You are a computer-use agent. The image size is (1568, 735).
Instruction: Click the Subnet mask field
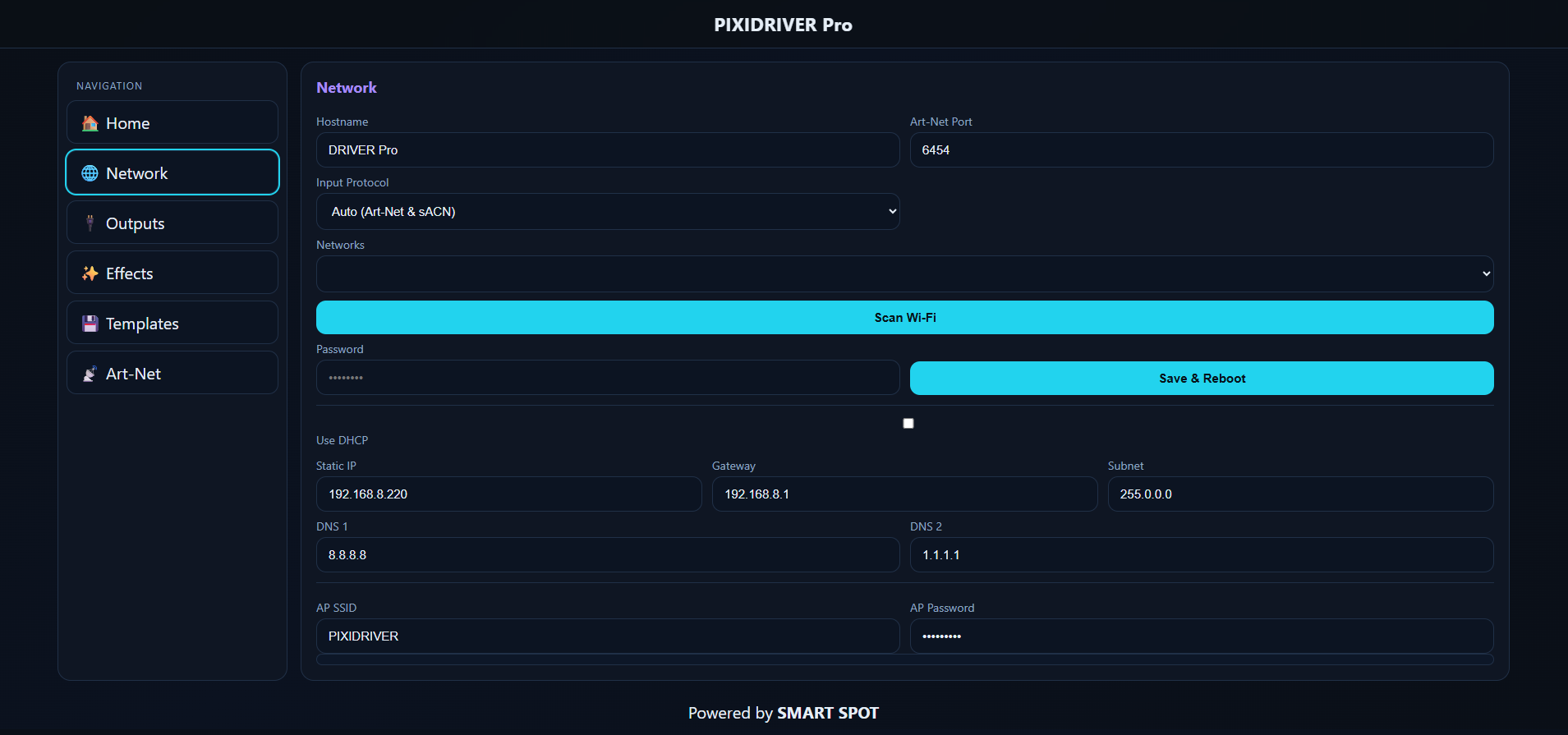click(x=1299, y=494)
